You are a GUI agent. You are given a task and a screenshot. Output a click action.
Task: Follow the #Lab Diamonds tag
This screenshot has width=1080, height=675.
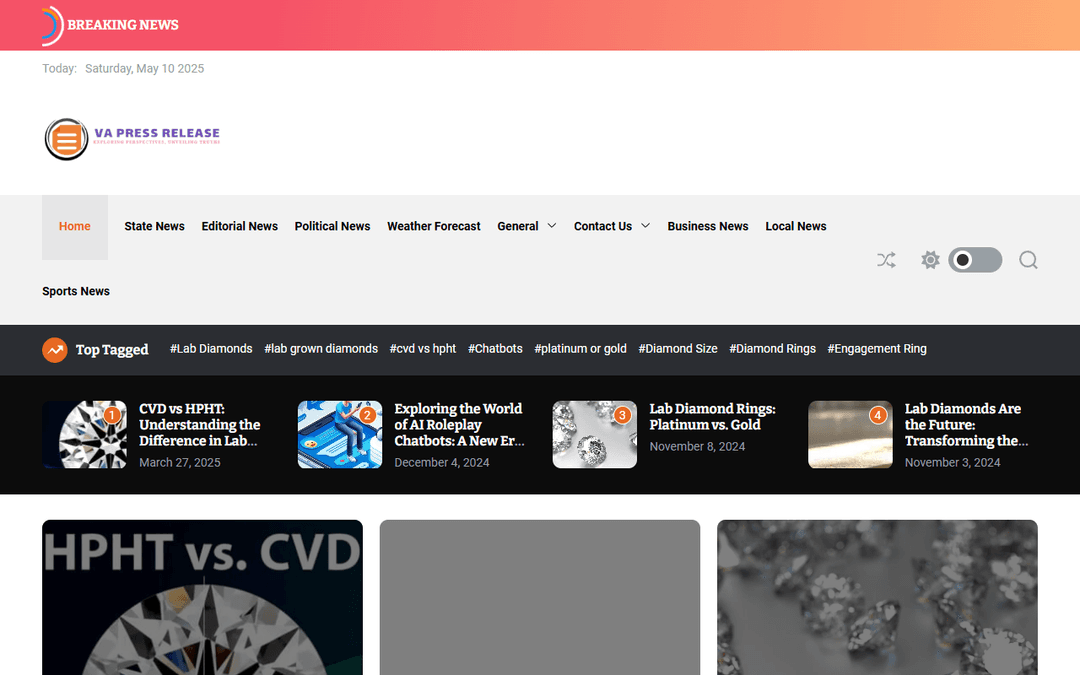[211, 349]
